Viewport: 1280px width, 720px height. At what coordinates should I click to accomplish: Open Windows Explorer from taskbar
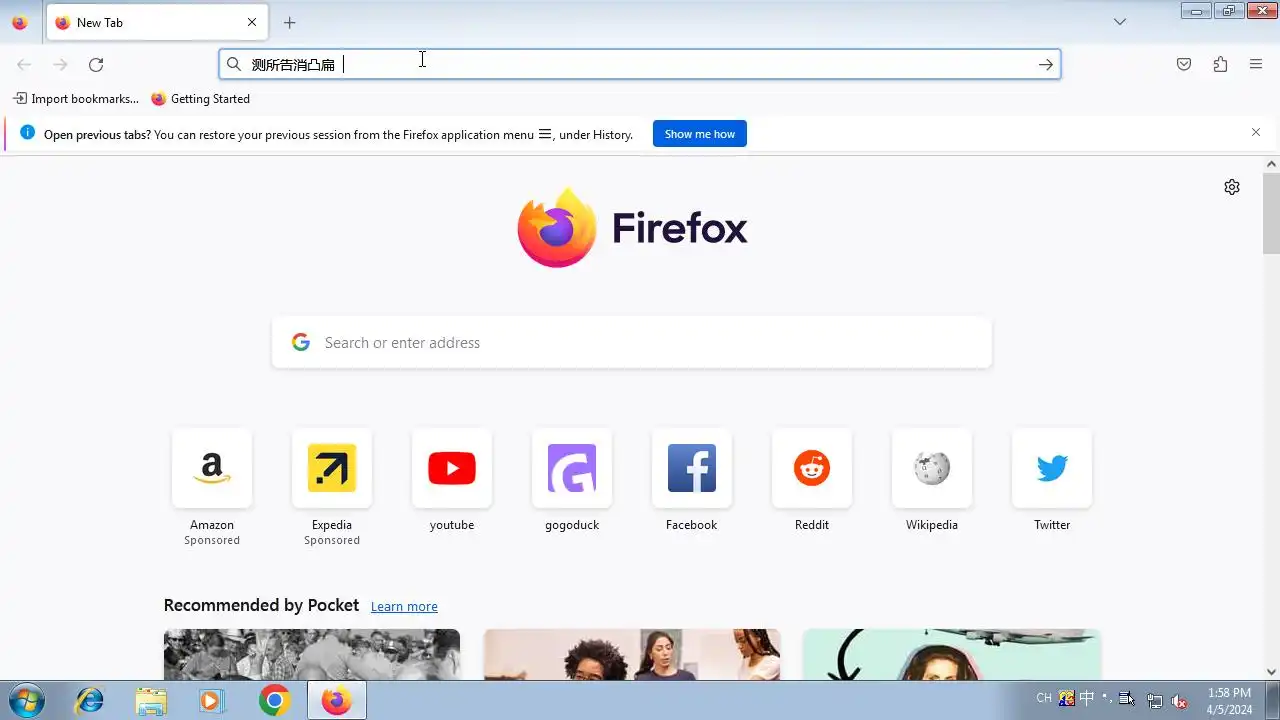[151, 700]
